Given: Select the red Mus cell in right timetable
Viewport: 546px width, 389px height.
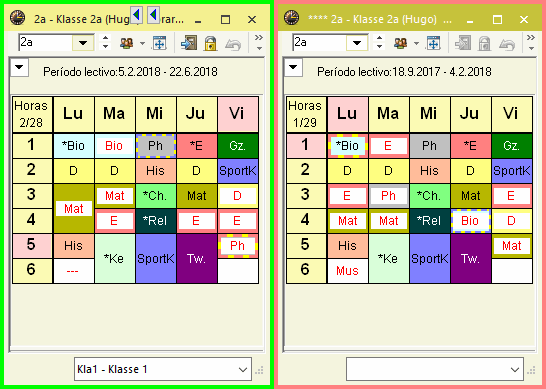Looking at the screenshot, I should 348,271.
